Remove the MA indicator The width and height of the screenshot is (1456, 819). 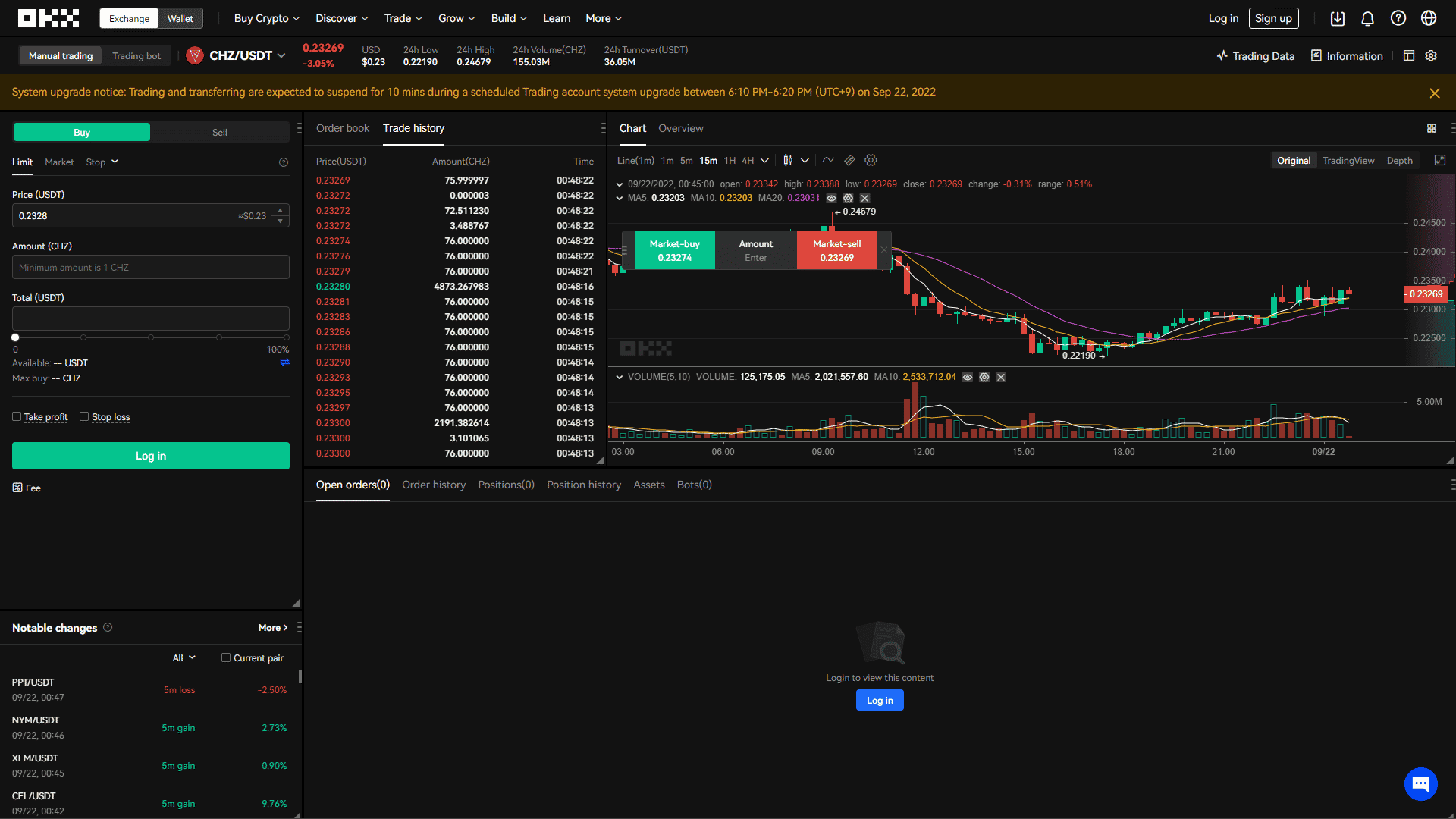click(x=864, y=198)
